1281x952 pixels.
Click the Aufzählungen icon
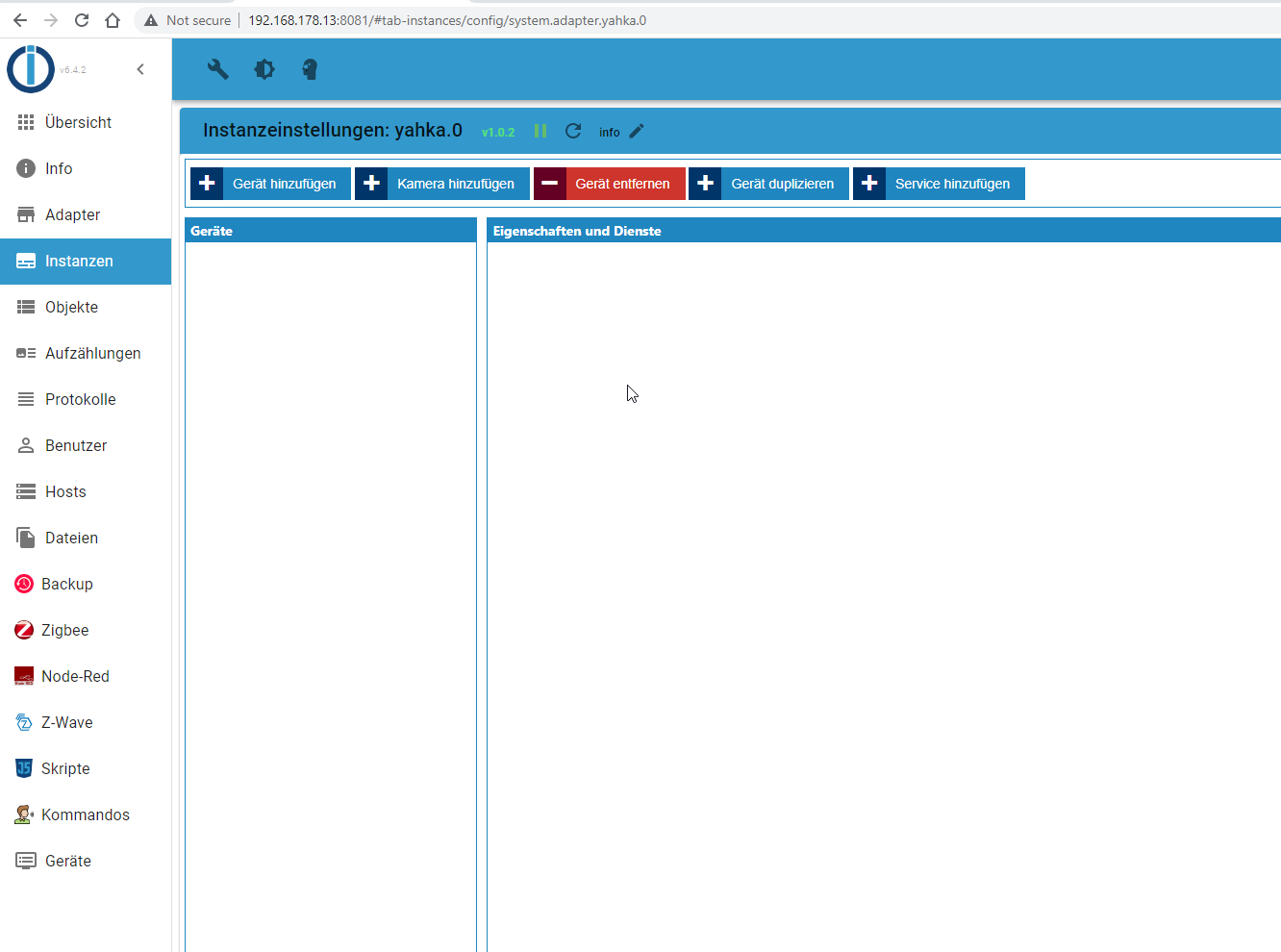coord(26,353)
